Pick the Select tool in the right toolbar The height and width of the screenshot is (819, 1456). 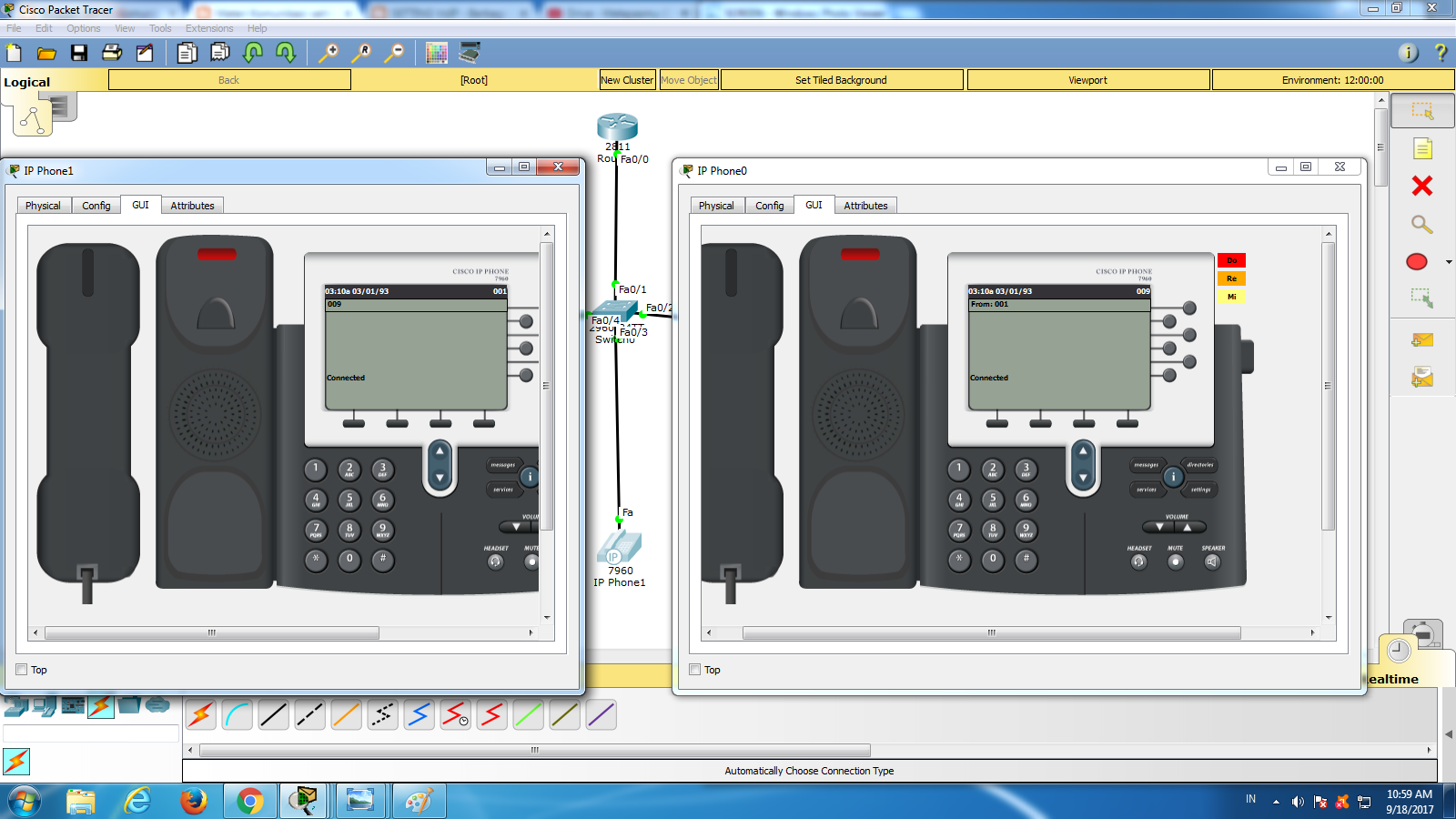pos(1422,111)
